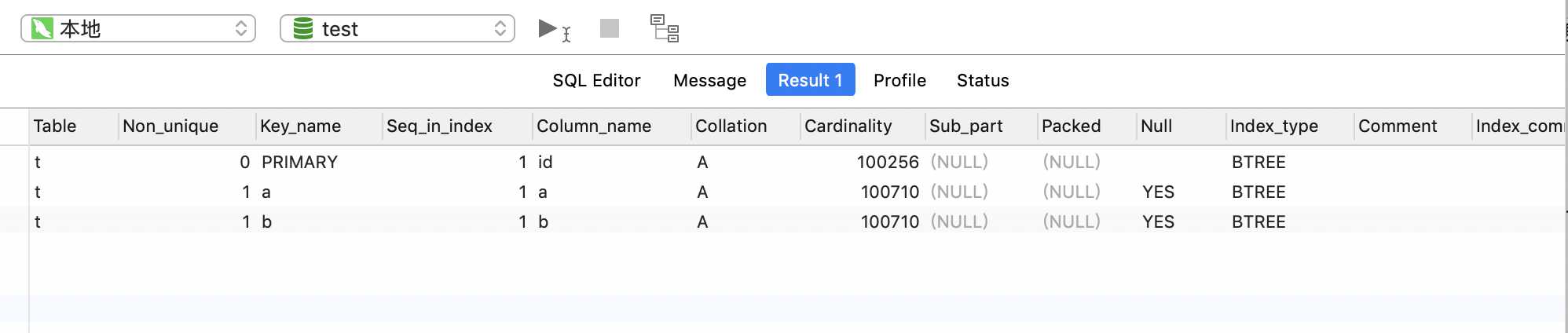Select the PRIMARY key name cell
Screen dimensions: 1568x333
pyautogui.click(x=299, y=162)
